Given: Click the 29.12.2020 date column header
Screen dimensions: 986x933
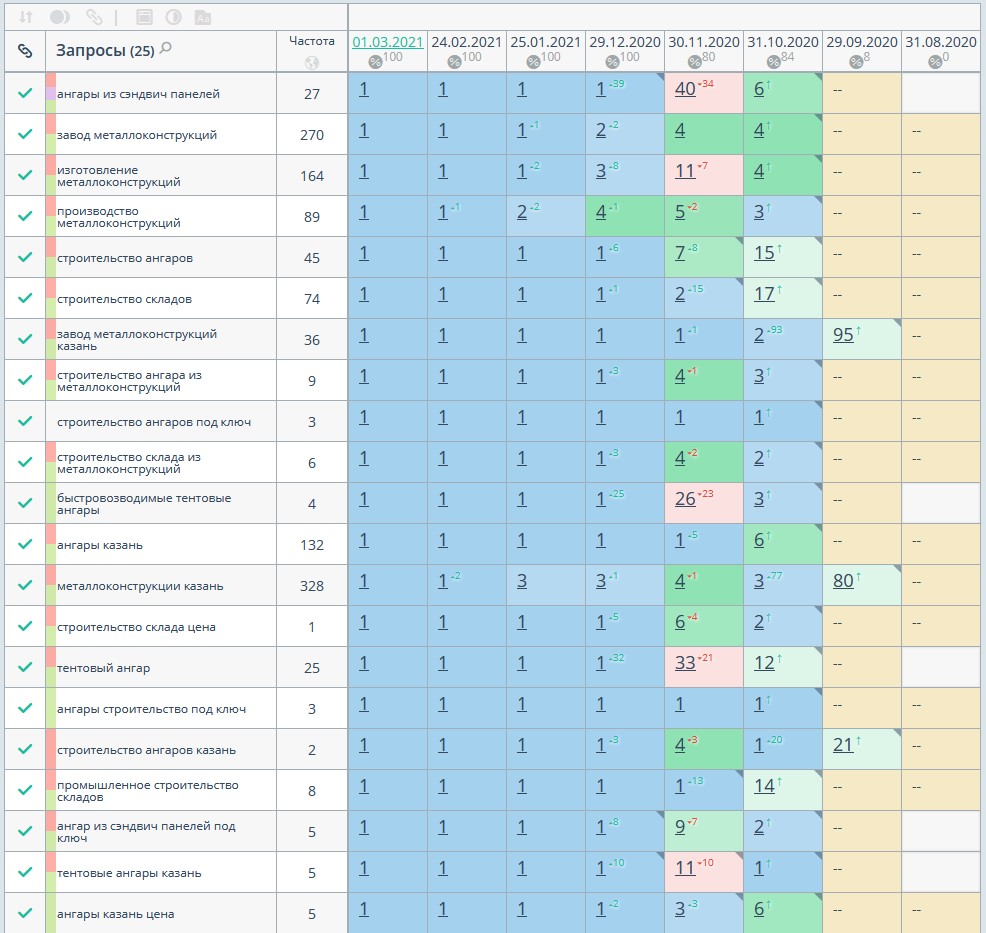Looking at the screenshot, I should coord(625,42).
